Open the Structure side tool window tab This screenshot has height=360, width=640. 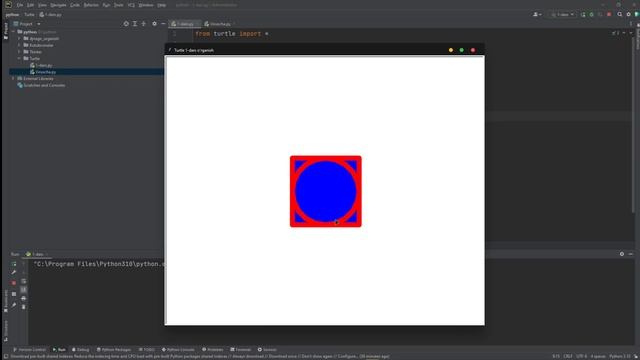[5, 331]
